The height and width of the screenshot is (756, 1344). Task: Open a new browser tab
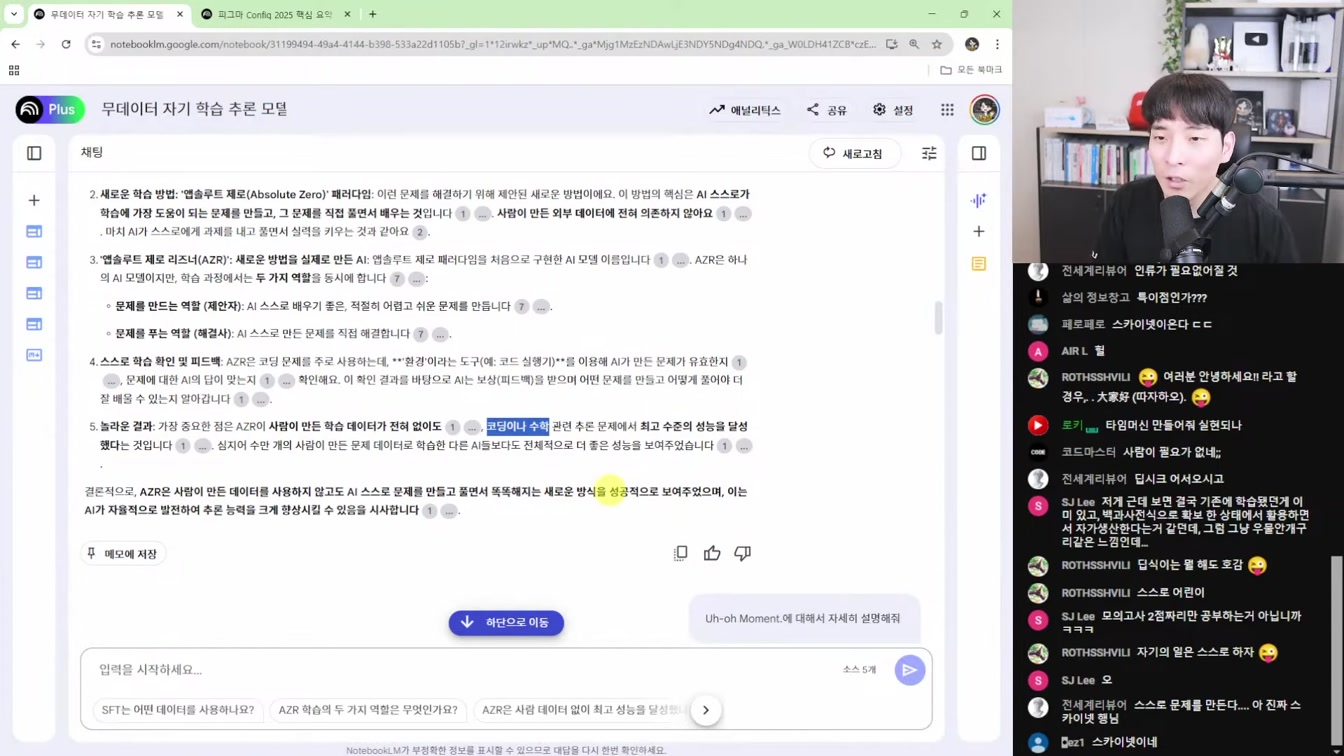click(372, 14)
